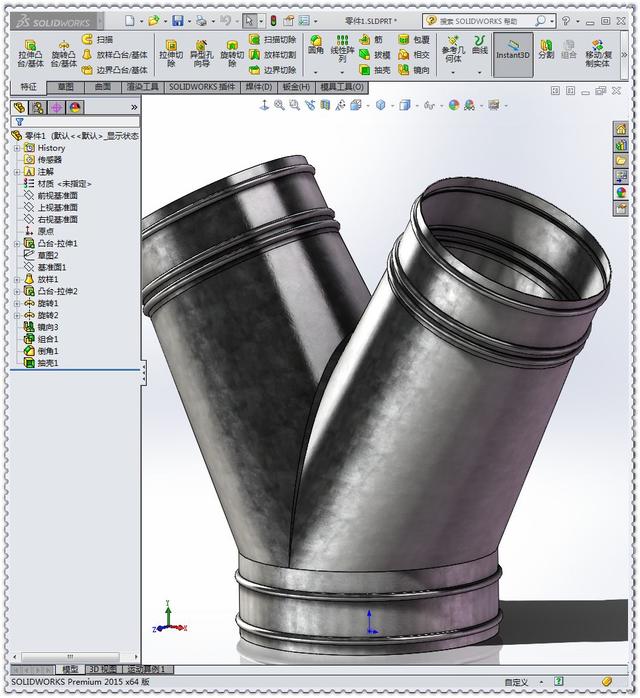The height and width of the screenshot is (698, 640).
Task: Open the 异型孔向导 hole wizard
Action: pyautogui.click(x=202, y=53)
